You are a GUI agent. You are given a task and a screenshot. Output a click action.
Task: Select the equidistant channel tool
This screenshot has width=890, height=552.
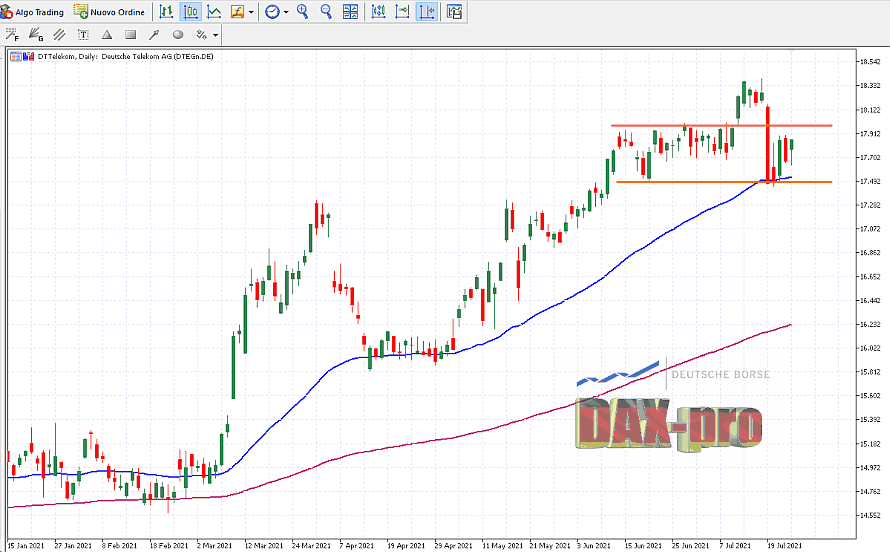(x=59, y=35)
